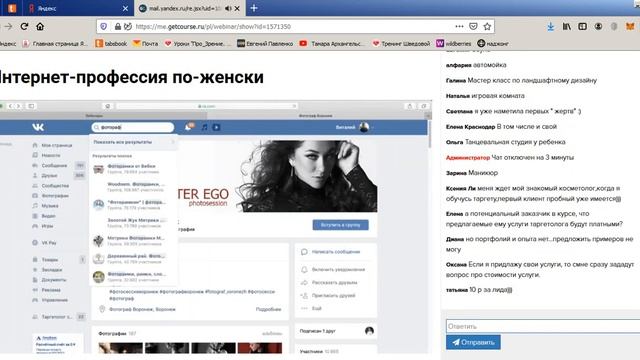Open the downloads arrow icon
This screenshot has width=640, height=360.
click(x=551, y=27)
